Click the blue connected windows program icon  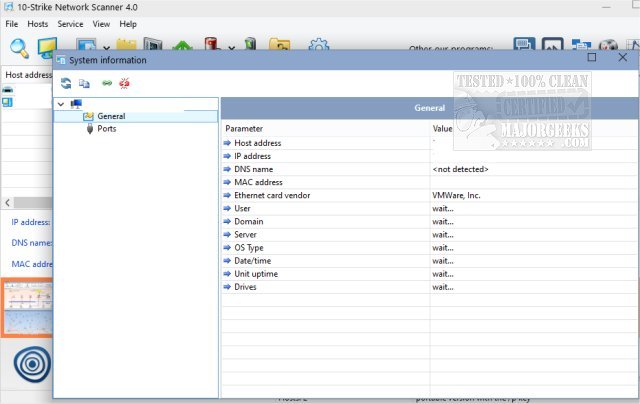coord(581,44)
